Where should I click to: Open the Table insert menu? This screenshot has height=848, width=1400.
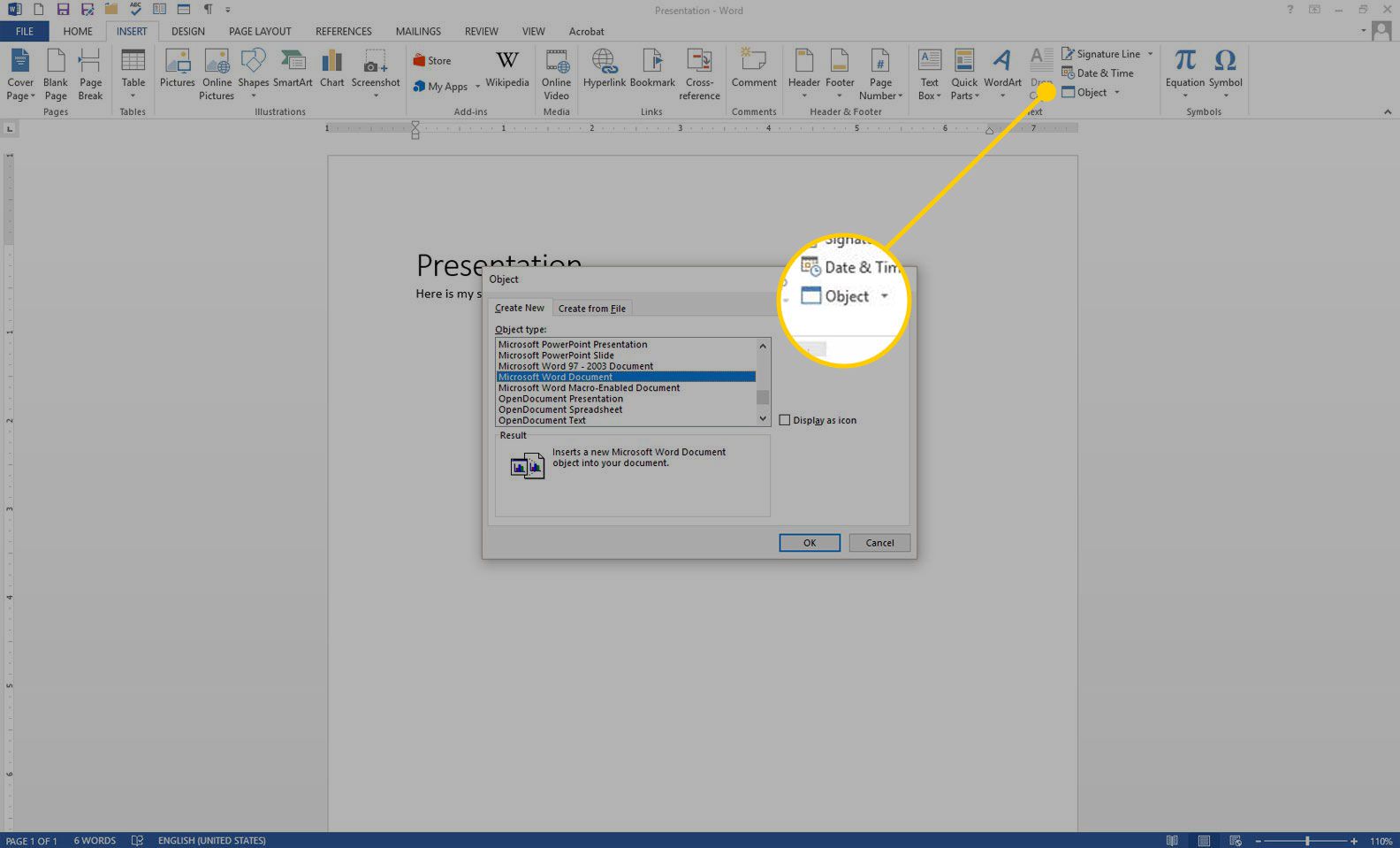133,74
